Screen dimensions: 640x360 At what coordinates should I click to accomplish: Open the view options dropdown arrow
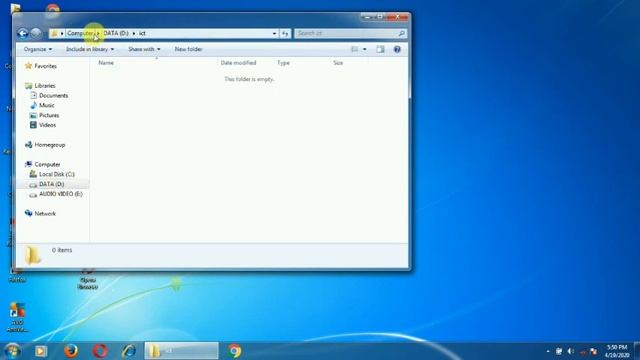[x=364, y=49]
